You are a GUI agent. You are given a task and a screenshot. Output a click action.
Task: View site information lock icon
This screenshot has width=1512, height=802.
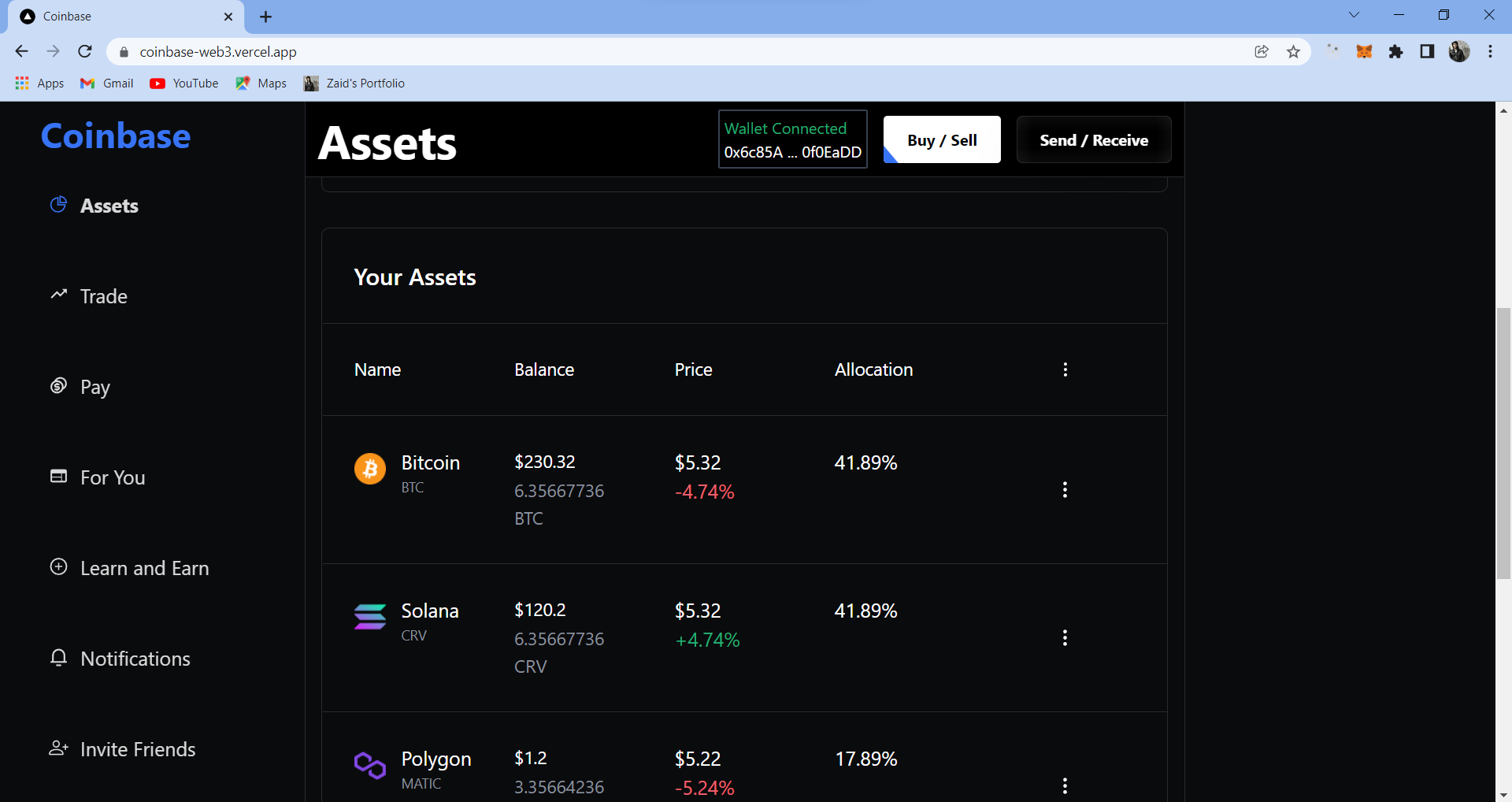pyautogui.click(x=124, y=52)
